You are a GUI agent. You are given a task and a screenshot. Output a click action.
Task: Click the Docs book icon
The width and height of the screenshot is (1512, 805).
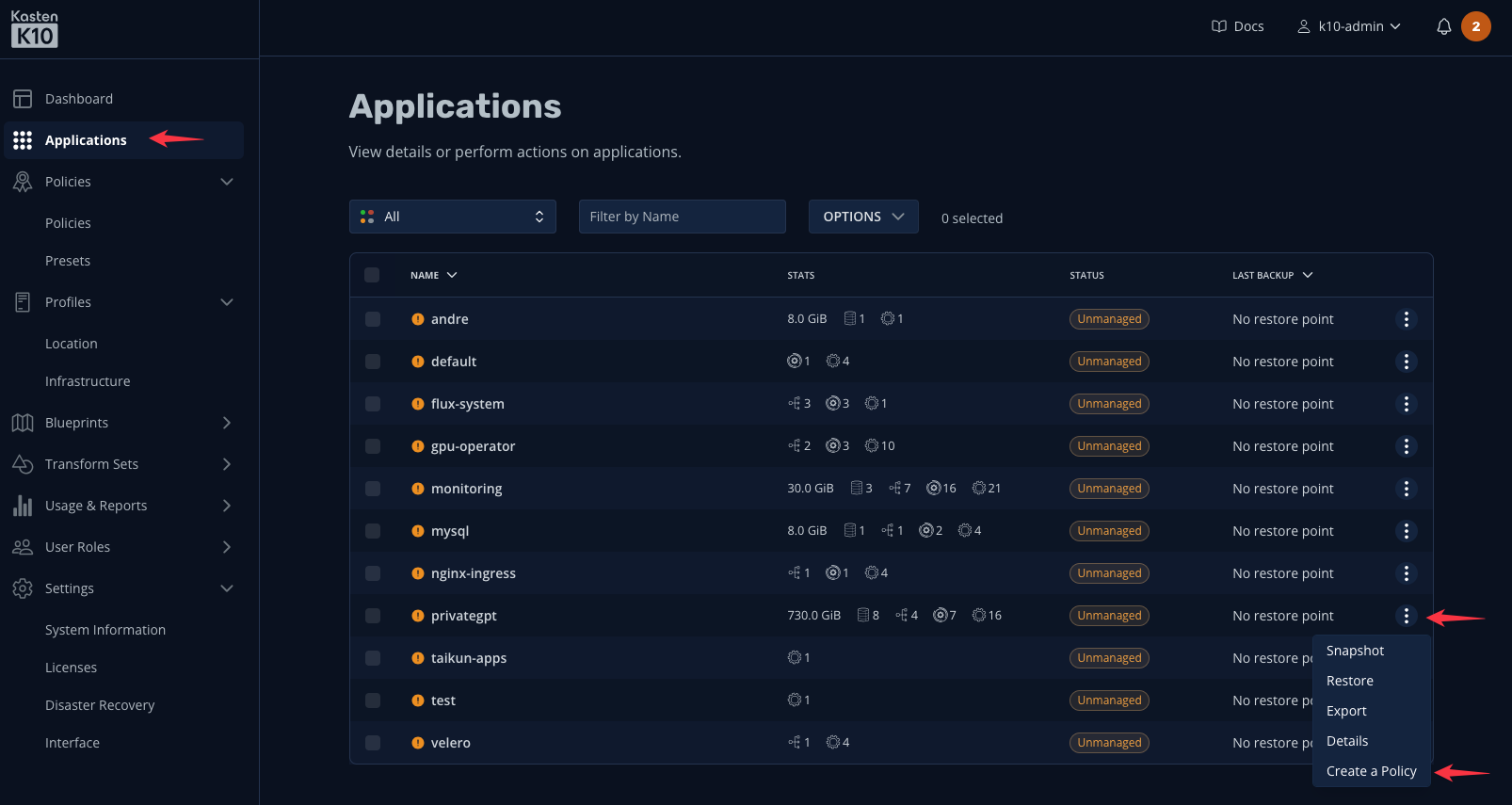[1219, 26]
